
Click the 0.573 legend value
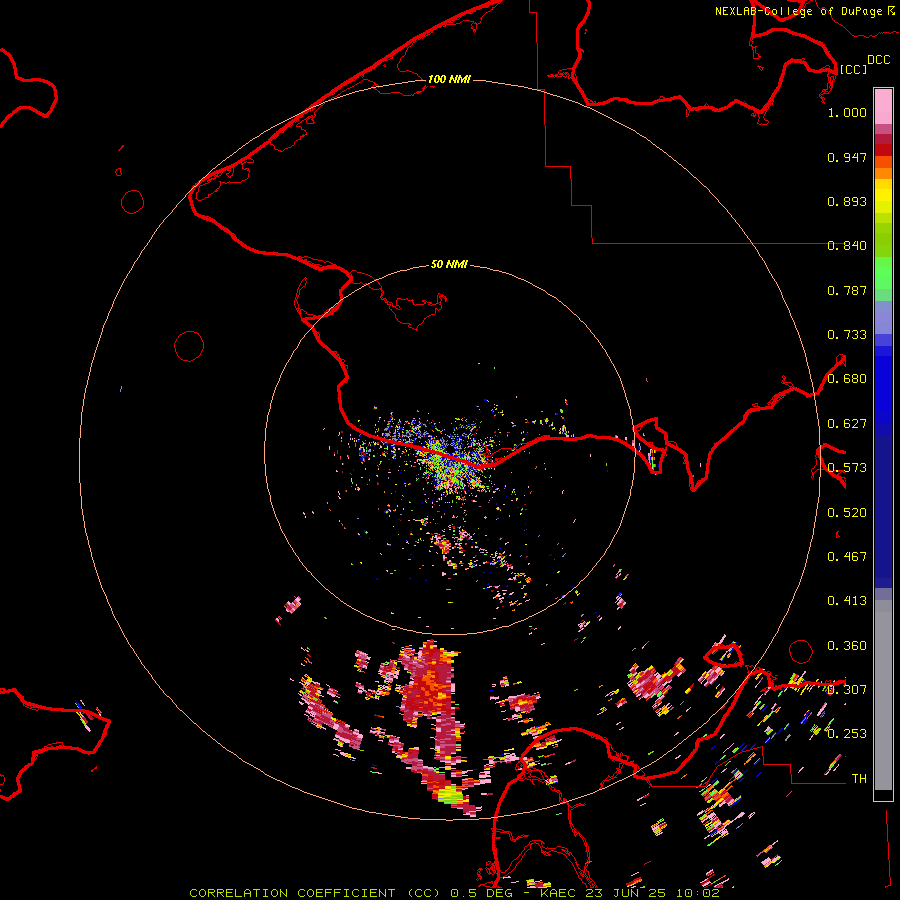point(847,468)
